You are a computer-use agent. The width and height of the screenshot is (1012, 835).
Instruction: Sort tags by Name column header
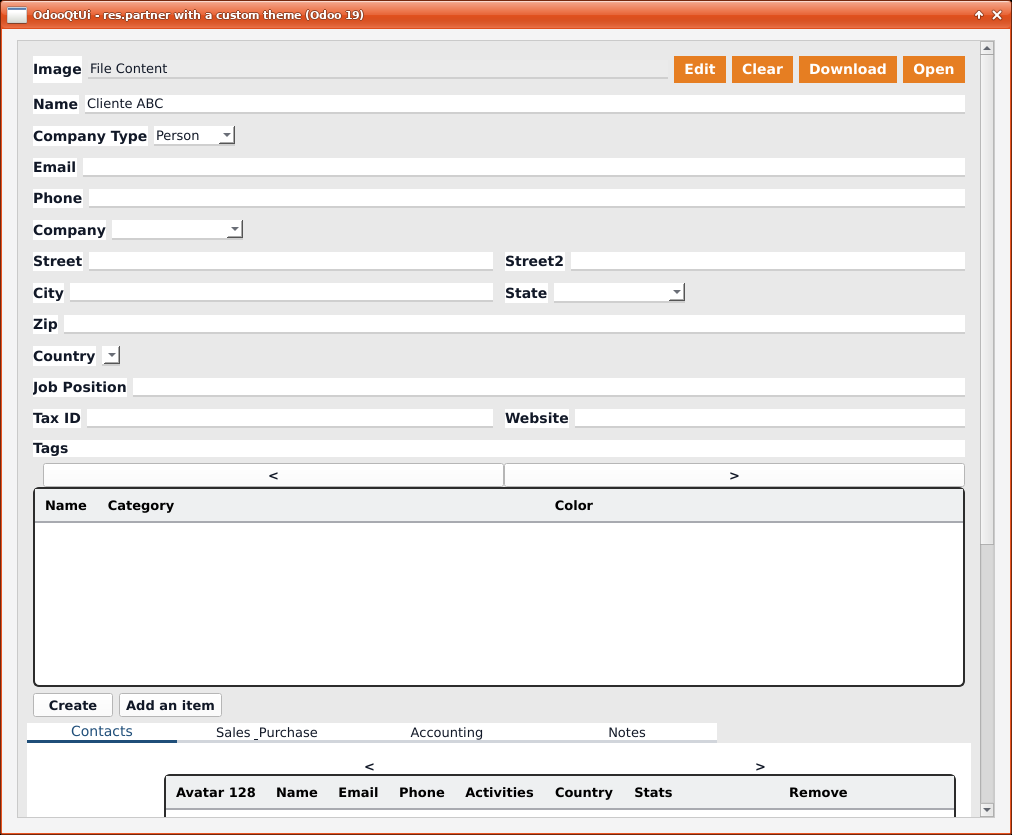pyautogui.click(x=66, y=506)
